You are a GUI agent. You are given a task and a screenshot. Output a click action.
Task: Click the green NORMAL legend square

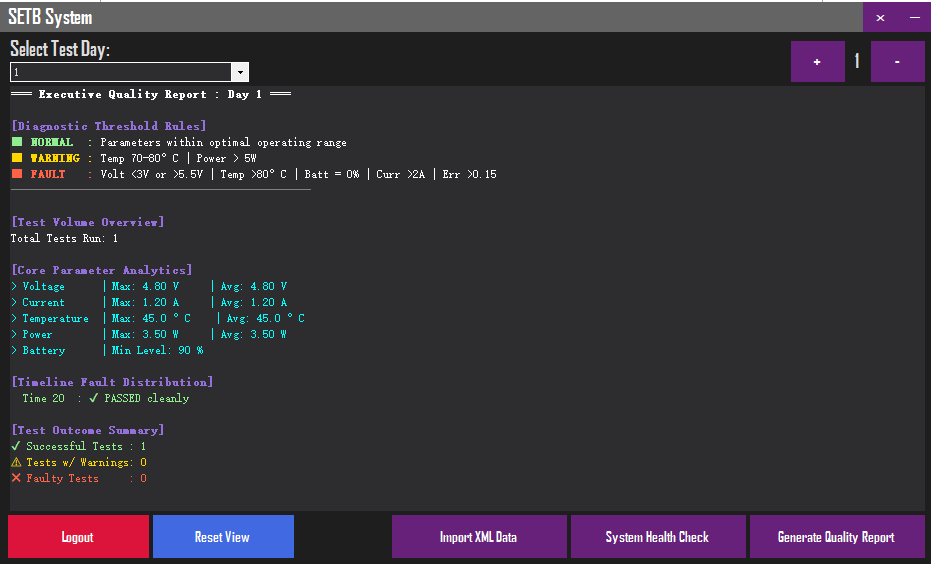tap(17, 142)
